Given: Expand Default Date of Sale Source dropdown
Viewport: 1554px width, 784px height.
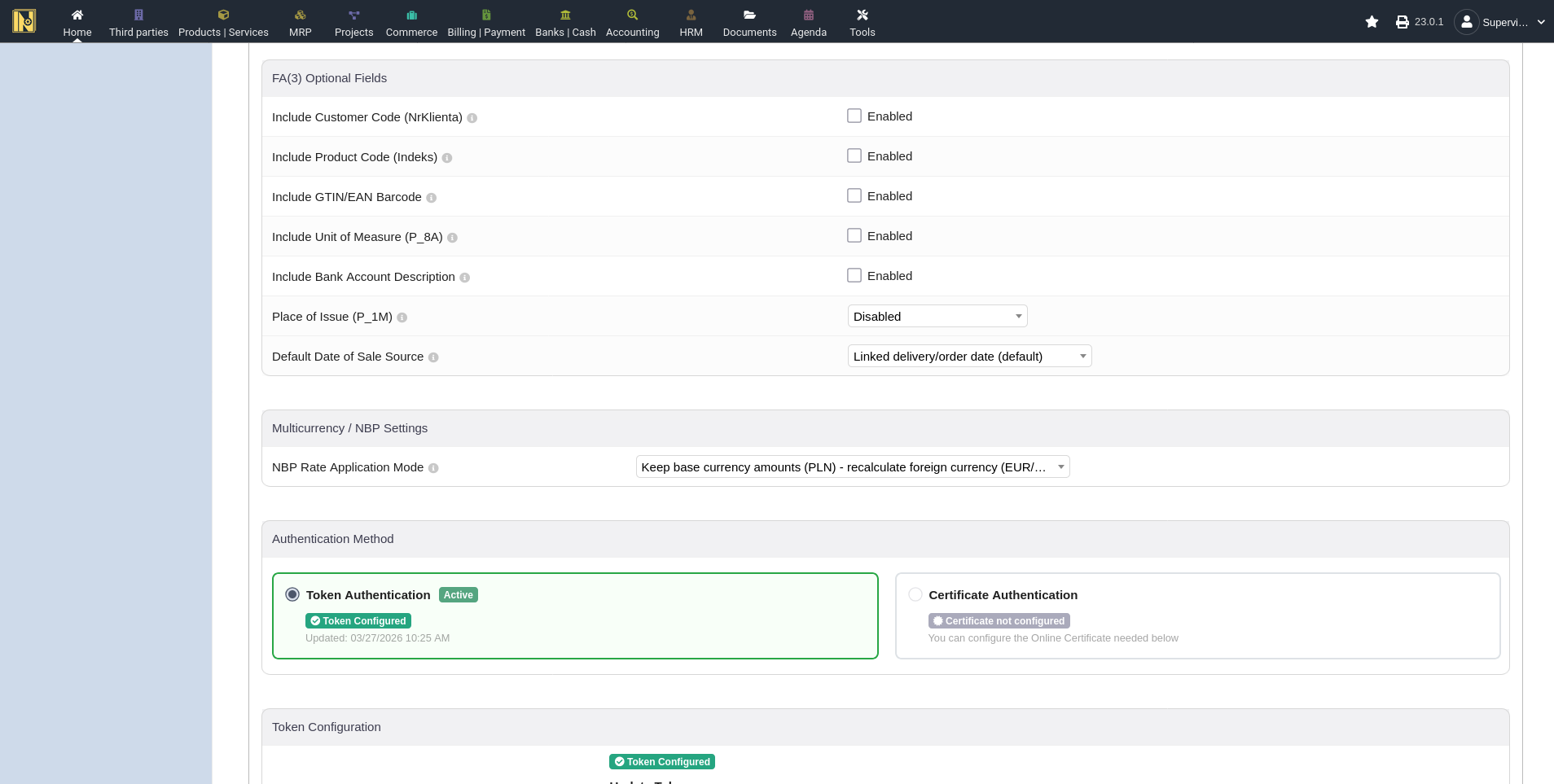Looking at the screenshot, I should (969, 357).
